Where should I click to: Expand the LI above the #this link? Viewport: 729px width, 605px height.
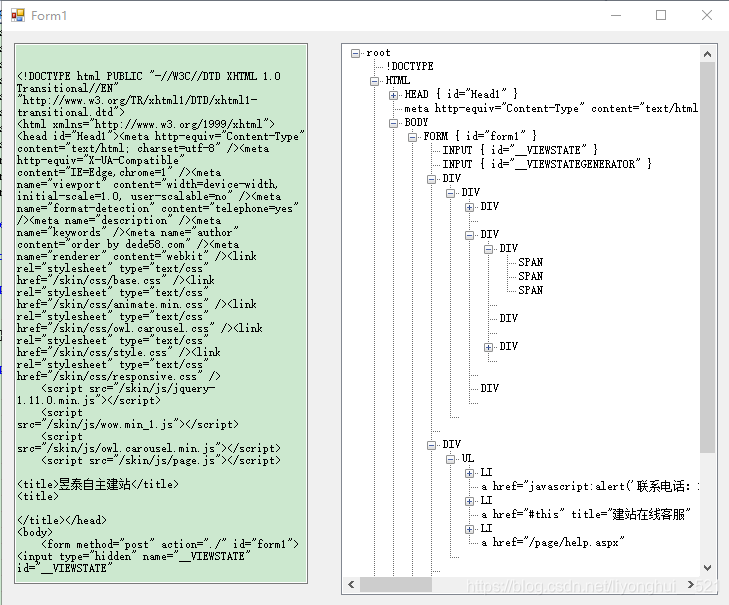point(470,501)
